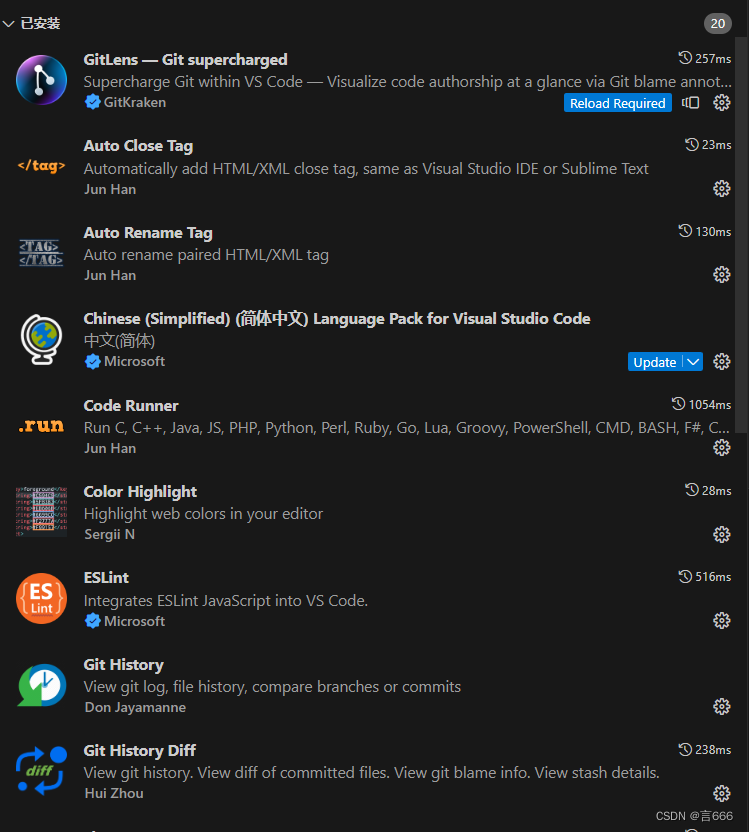Open manage gear for Code Runner

[721, 447]
